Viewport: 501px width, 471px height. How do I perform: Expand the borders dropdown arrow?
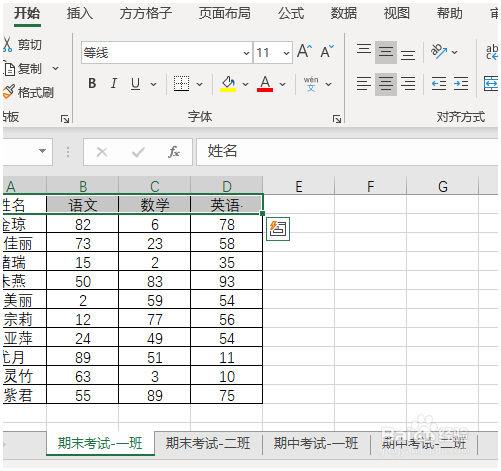tap(199, 84)
